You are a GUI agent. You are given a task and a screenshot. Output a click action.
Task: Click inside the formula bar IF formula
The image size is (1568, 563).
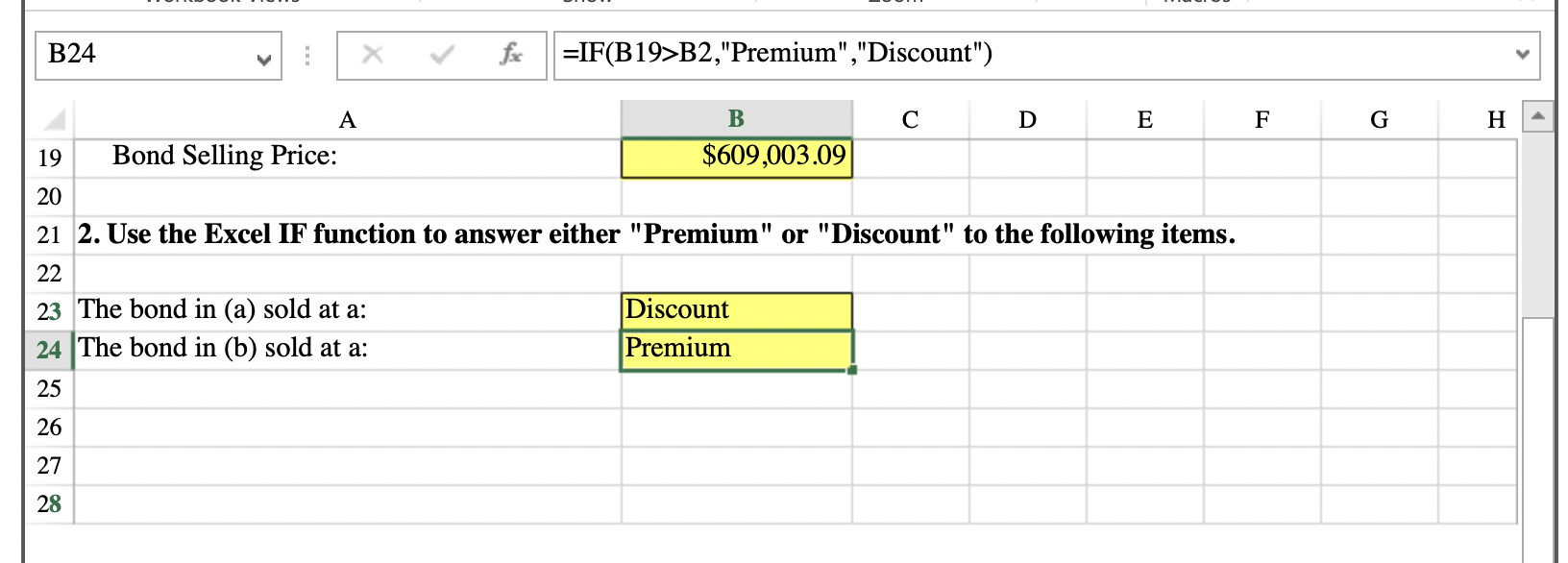(778, 54)
